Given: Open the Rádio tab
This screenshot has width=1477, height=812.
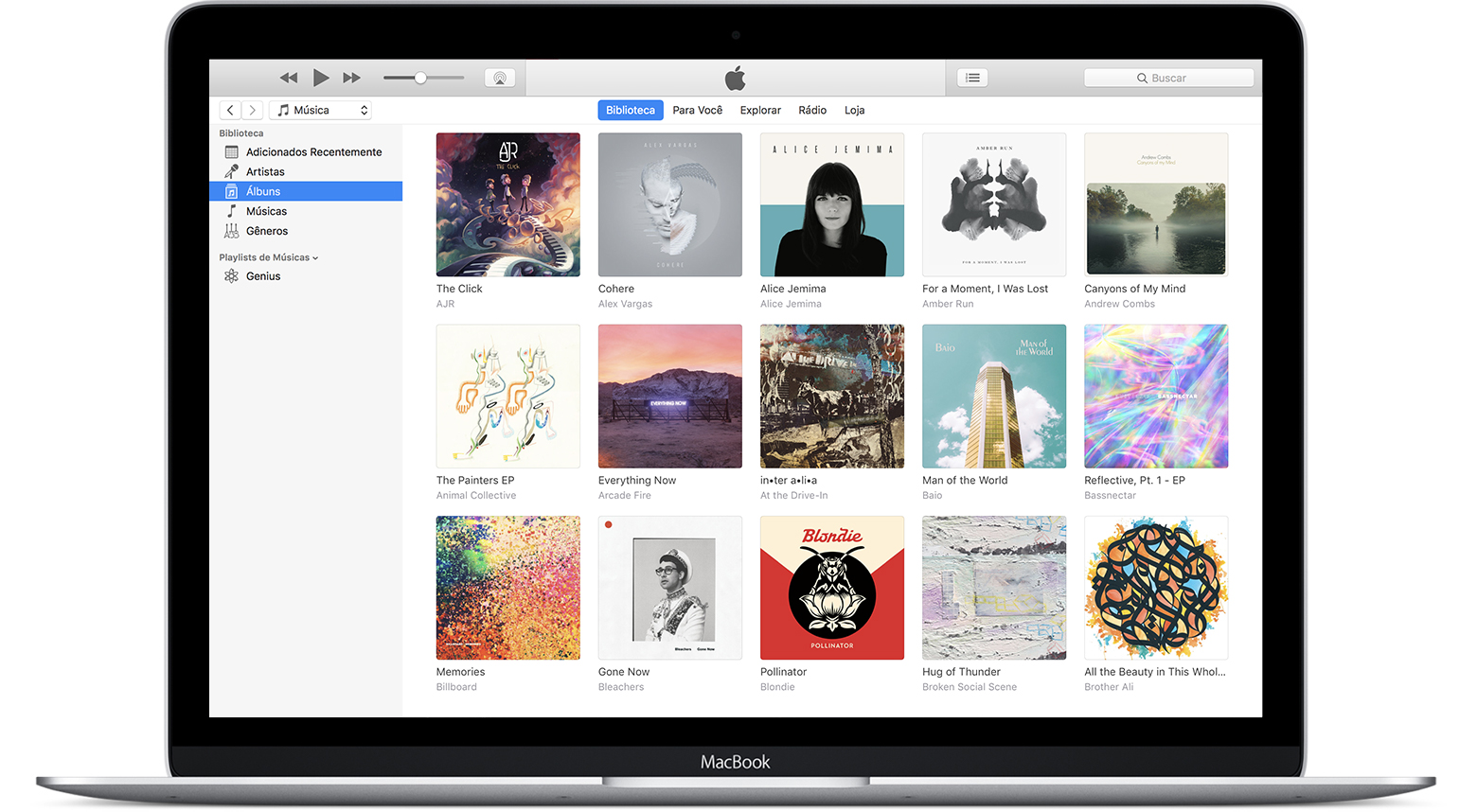Looking at the screenshot, I should 812,111.
